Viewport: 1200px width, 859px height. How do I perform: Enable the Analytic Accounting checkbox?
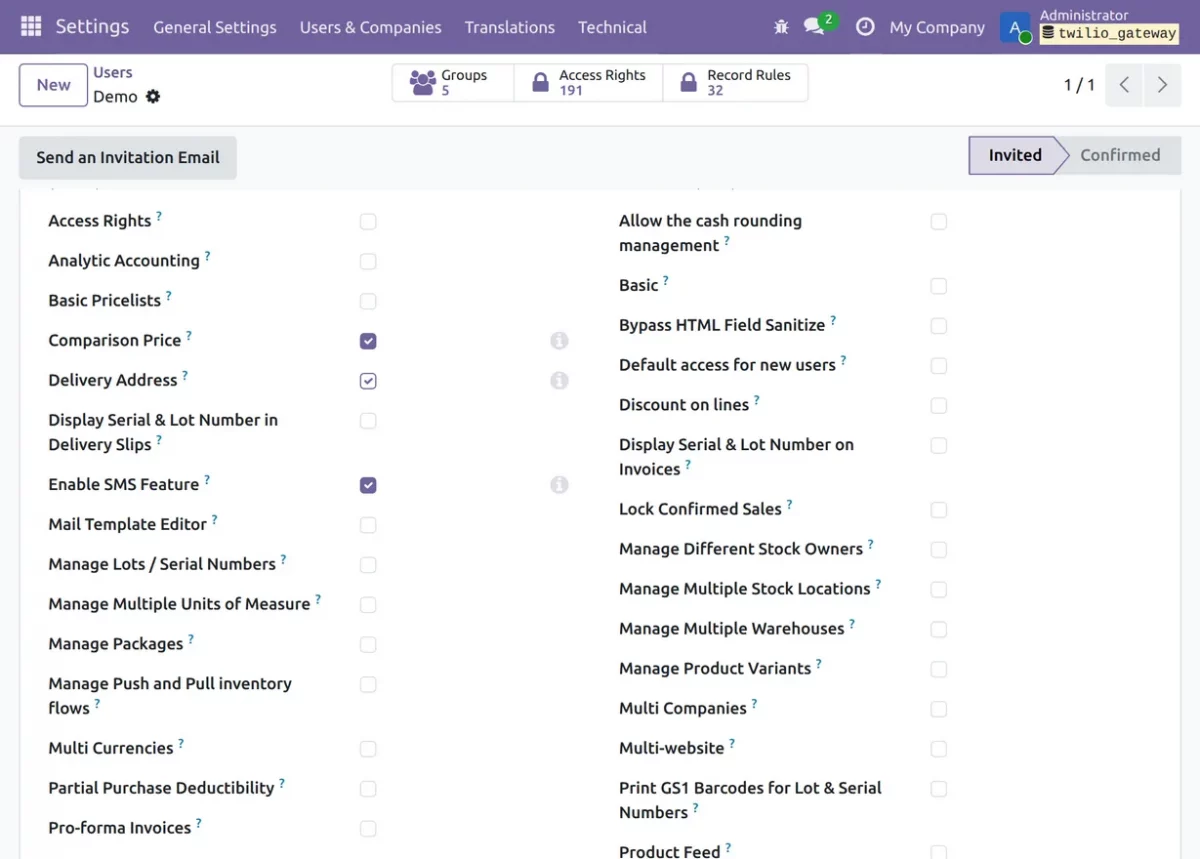point(368,261)
